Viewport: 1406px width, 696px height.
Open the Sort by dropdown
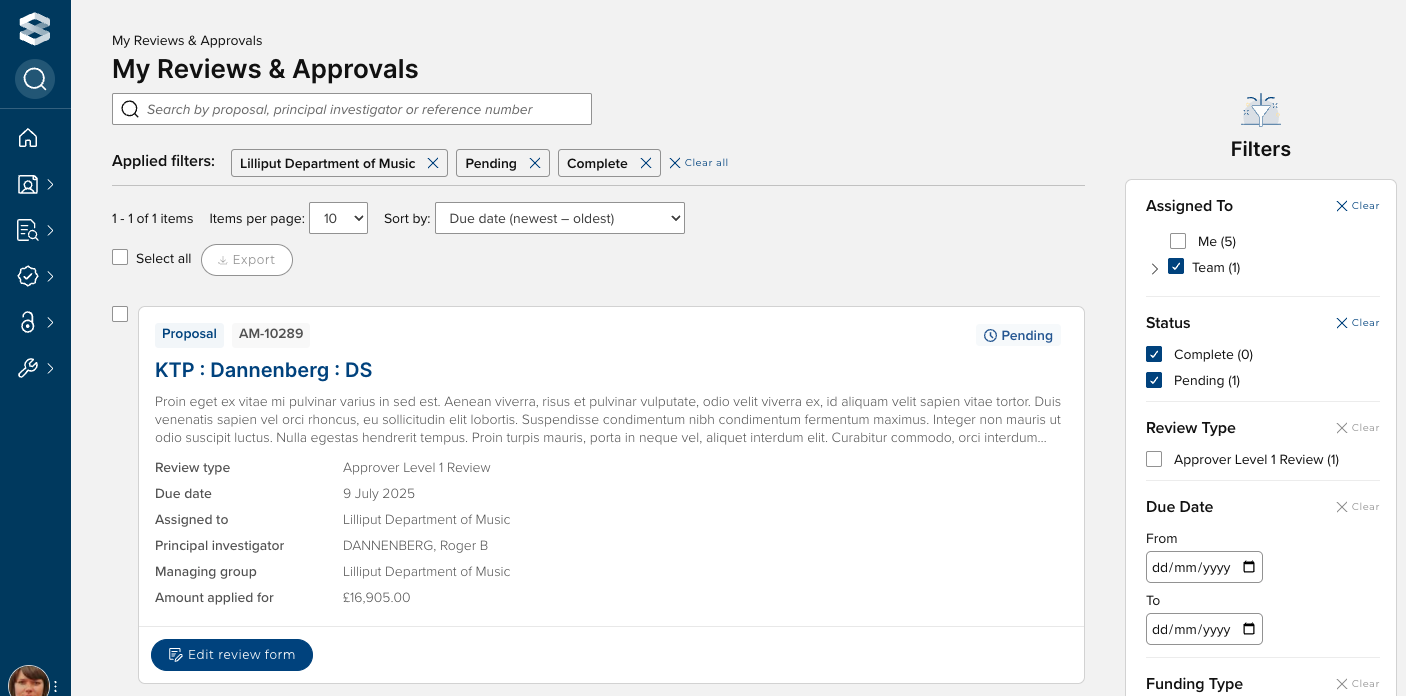point(559,218)
